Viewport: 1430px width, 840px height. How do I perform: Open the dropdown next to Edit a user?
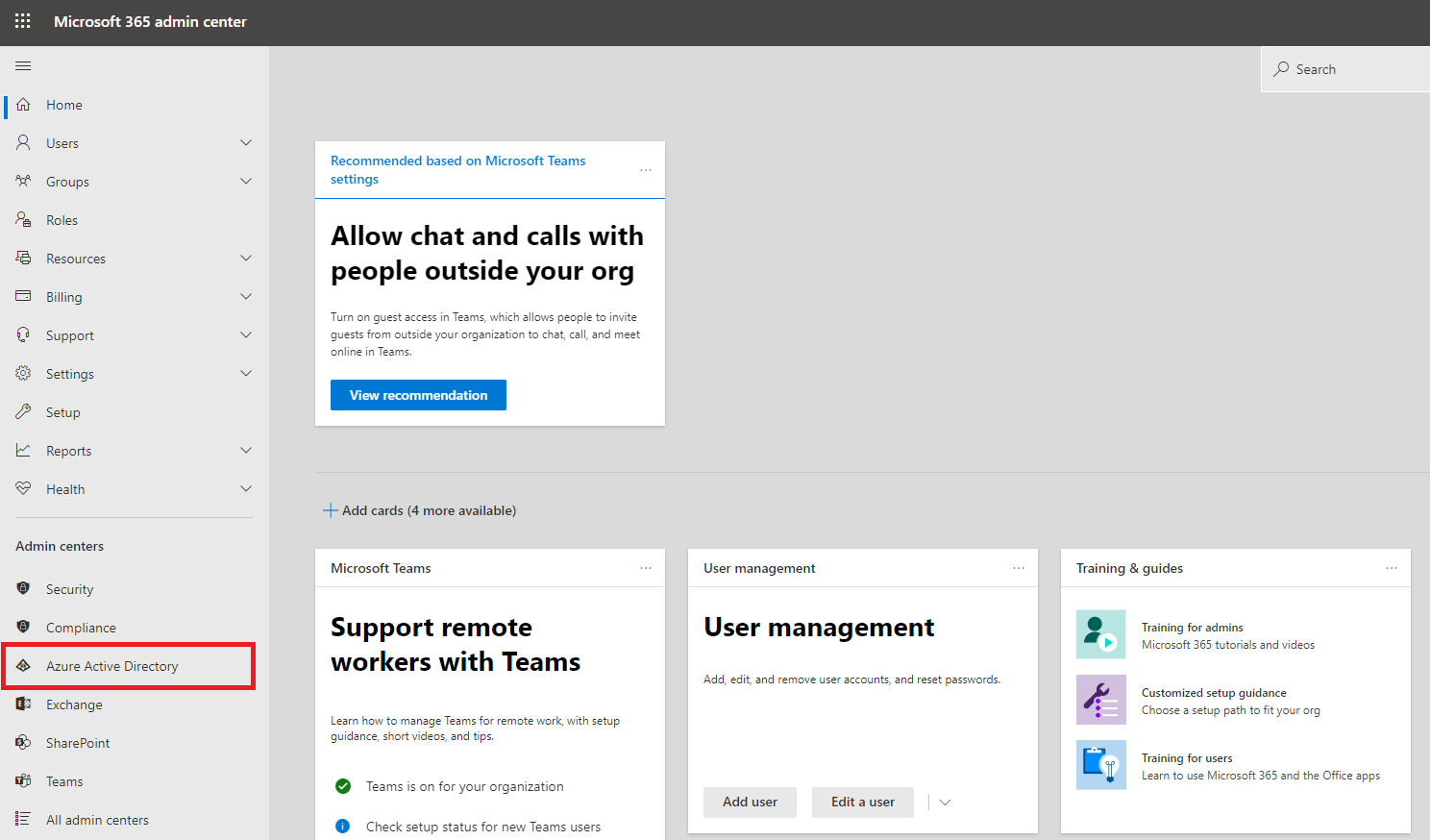click(945, 803)
